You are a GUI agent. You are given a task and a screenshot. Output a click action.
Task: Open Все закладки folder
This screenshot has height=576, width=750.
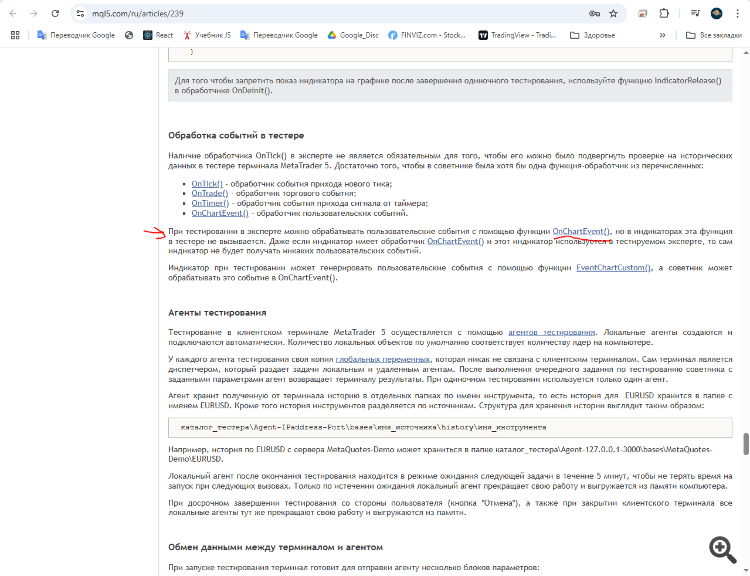click(714, 35)
